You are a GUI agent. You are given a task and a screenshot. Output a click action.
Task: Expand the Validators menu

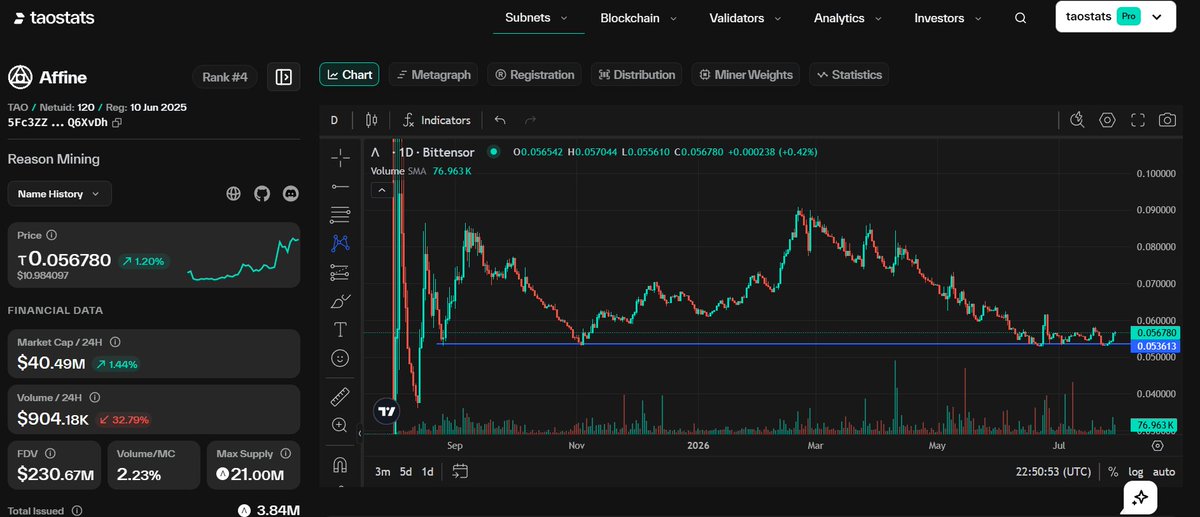pos(744,18)
